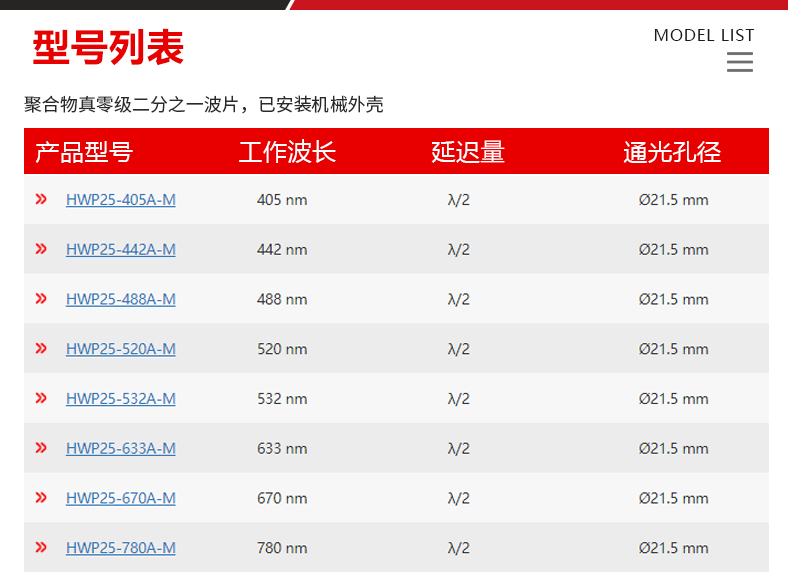Select the 780 nm wavelength cell
790x572 pixels.
click(282, 548)
